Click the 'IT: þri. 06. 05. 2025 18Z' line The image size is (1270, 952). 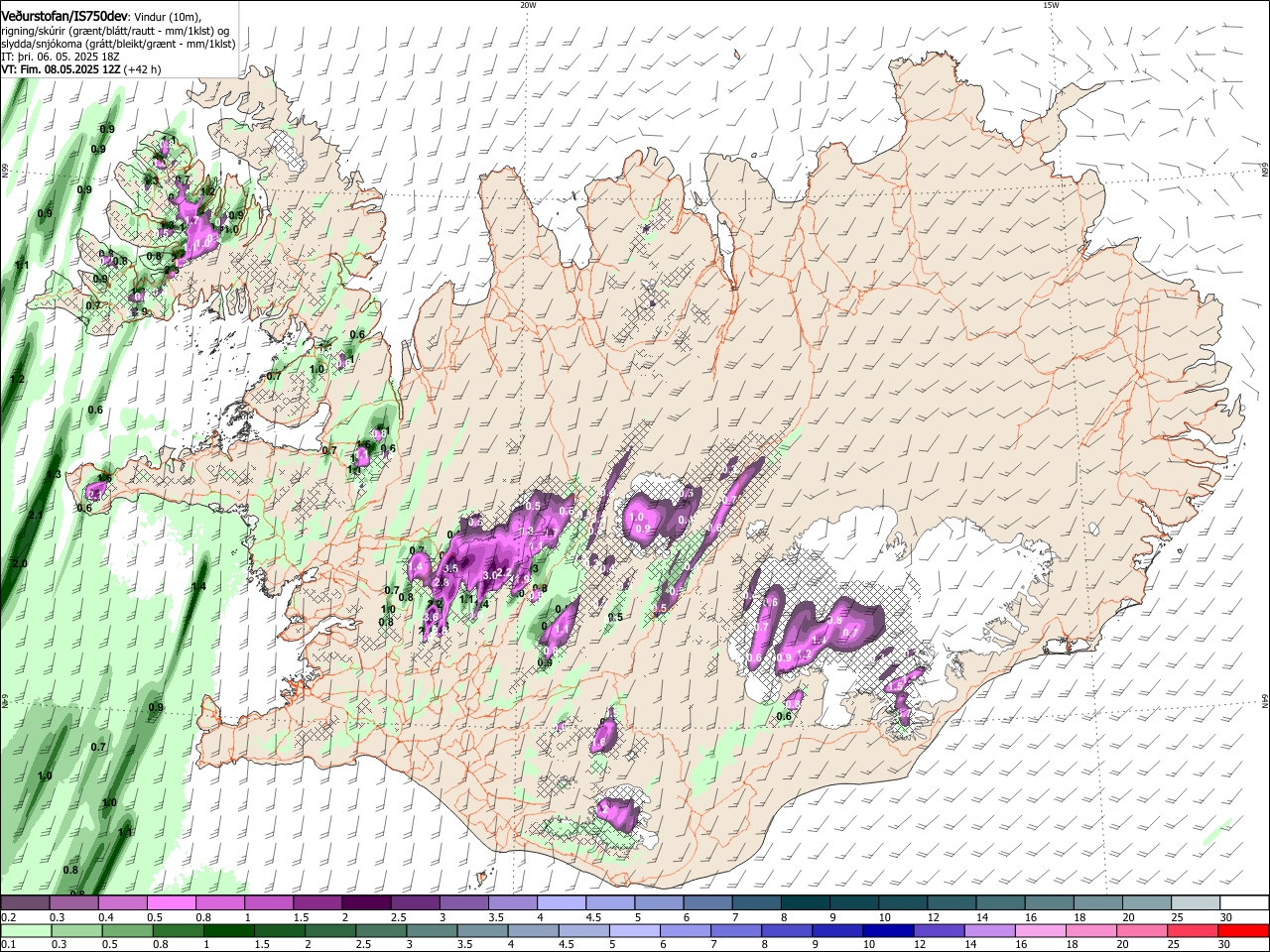pos(61,57)
